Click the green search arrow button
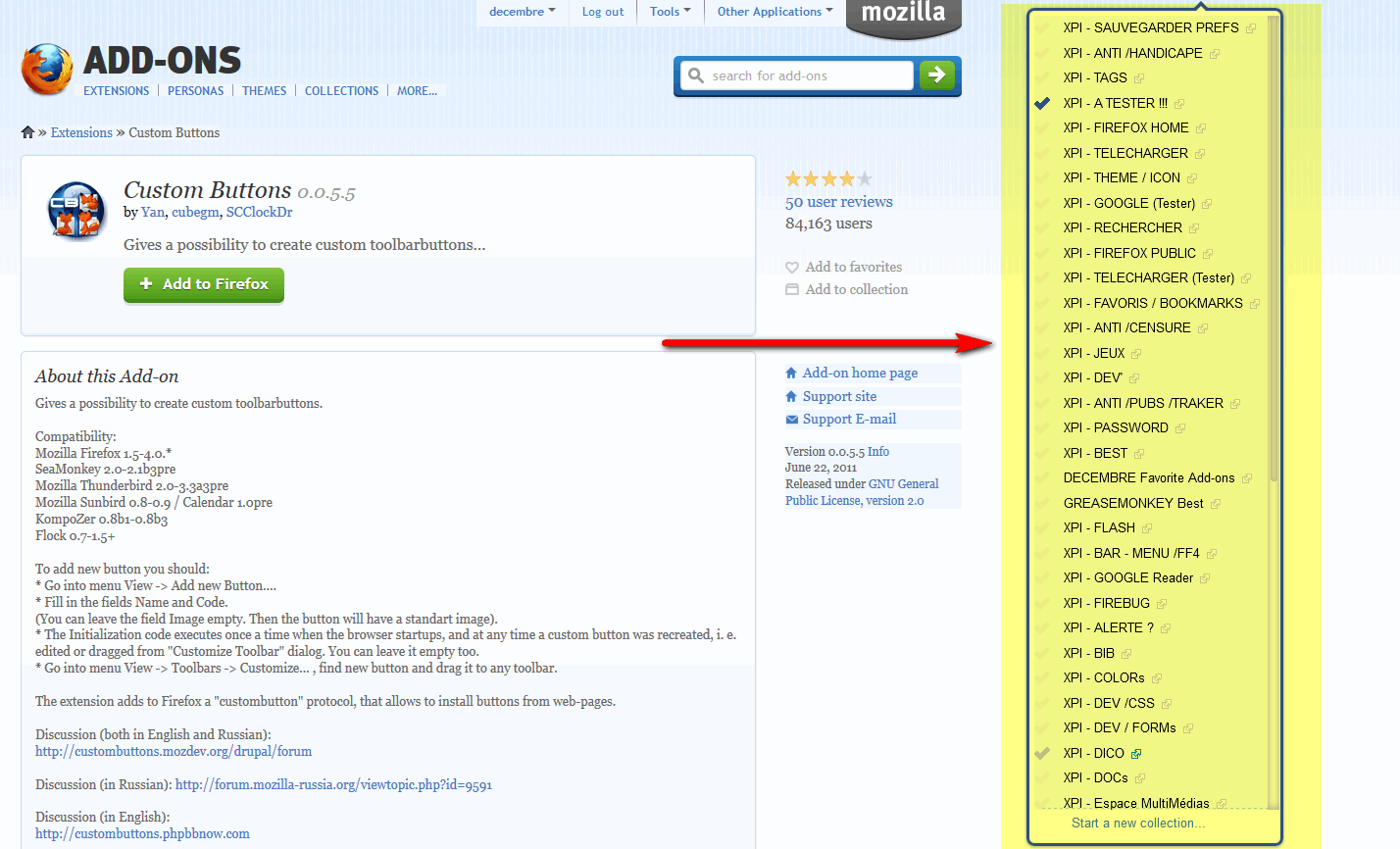This screenshot has width=1400, height=849. [x=936, y=75]
